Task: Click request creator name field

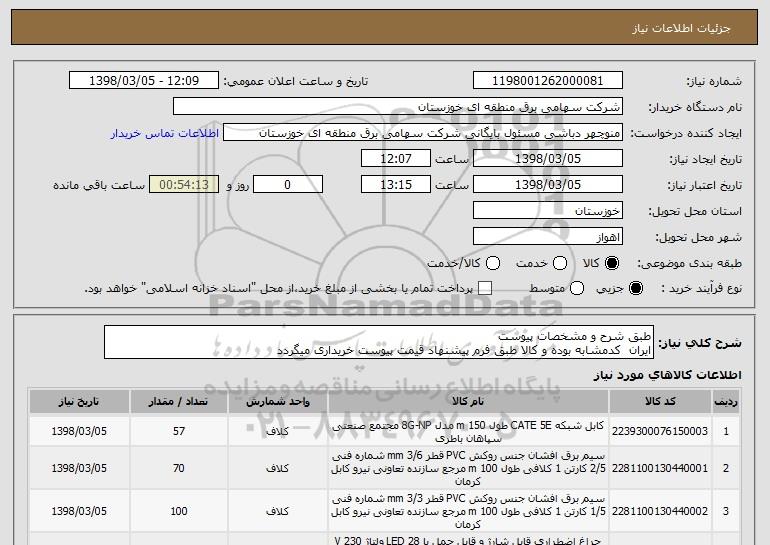Action: [x=423, y=133]
